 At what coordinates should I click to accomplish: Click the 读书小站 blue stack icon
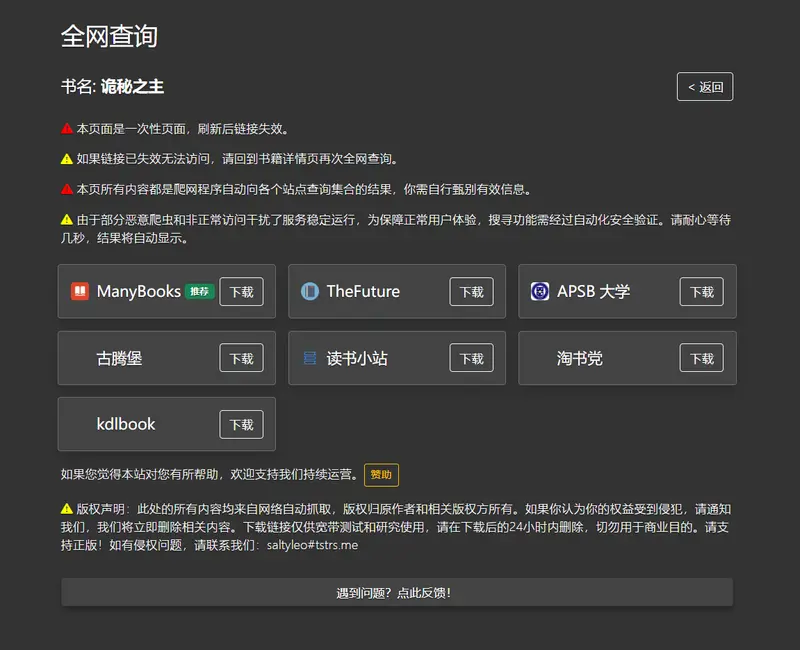pyautogui.click(x=310, y=358)
